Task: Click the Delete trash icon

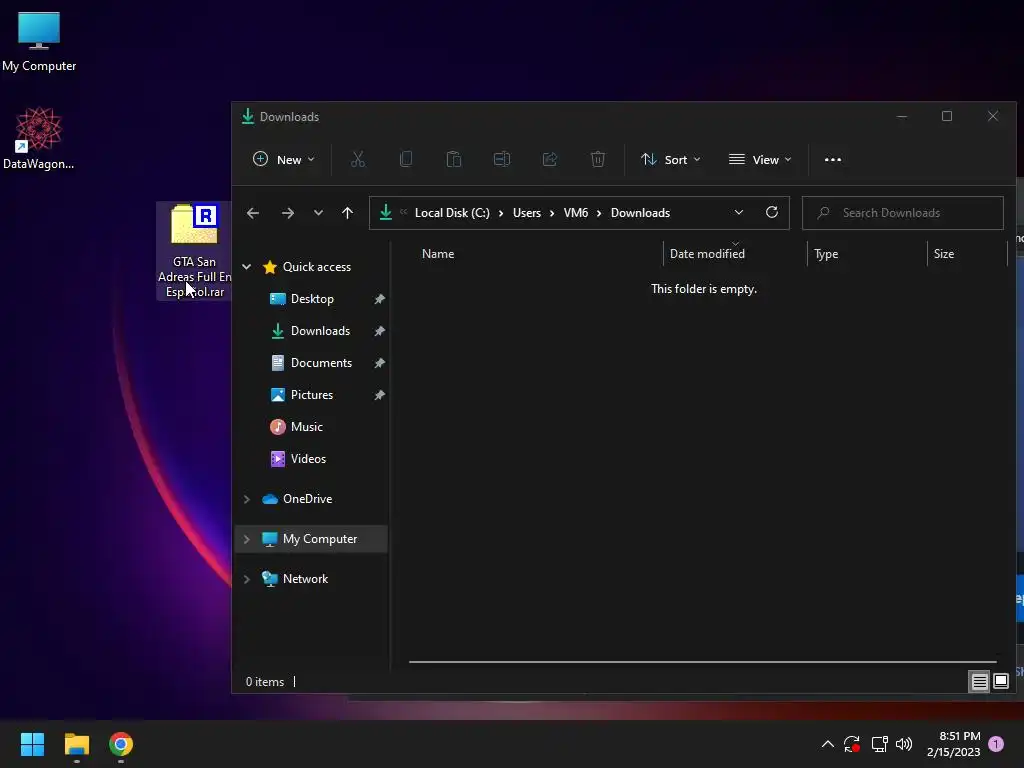Action: (x=598, y=159)
